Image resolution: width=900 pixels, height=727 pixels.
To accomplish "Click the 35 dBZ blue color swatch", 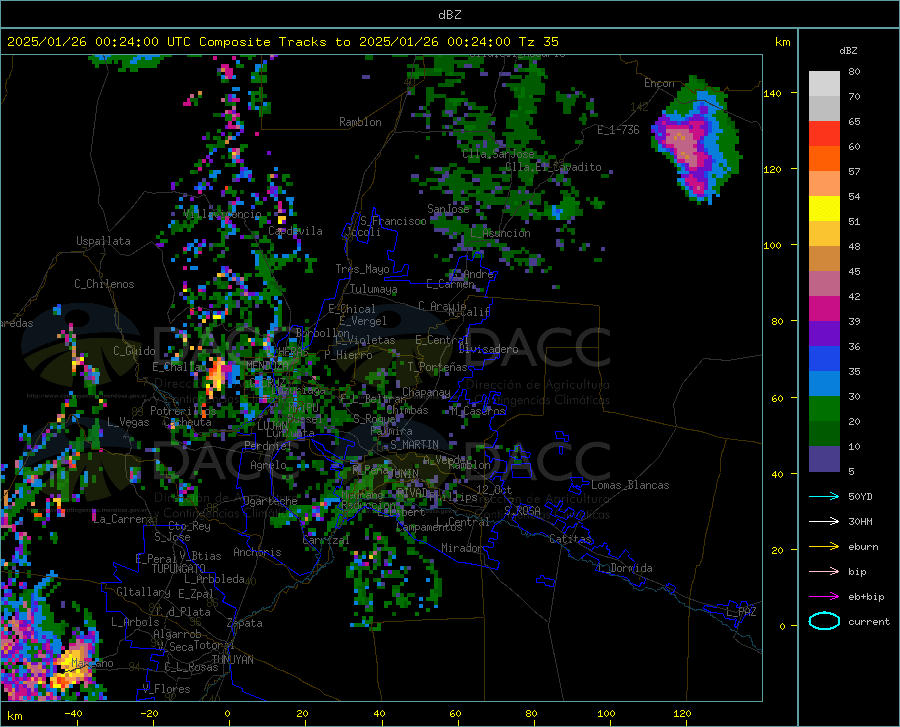I will [x=824, y=383].
